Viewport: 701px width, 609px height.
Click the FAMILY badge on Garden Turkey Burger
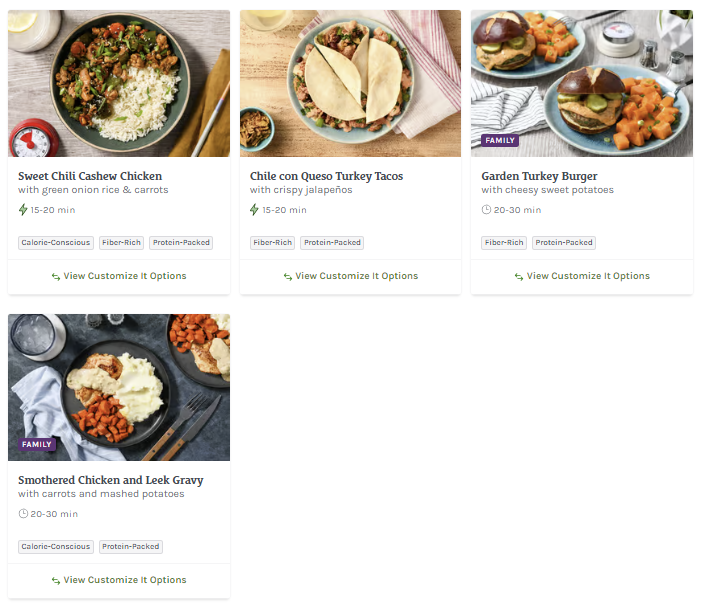click(500, 141)
